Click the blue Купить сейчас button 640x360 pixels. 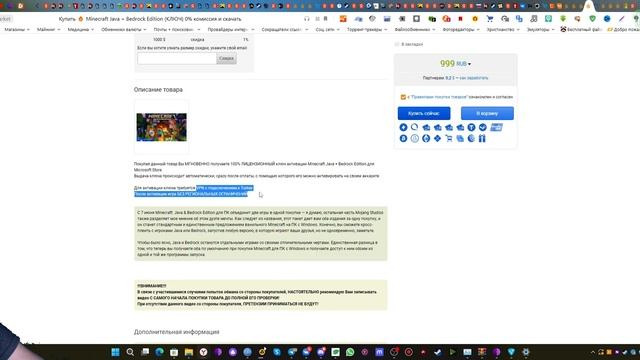(x=424, y=113)
